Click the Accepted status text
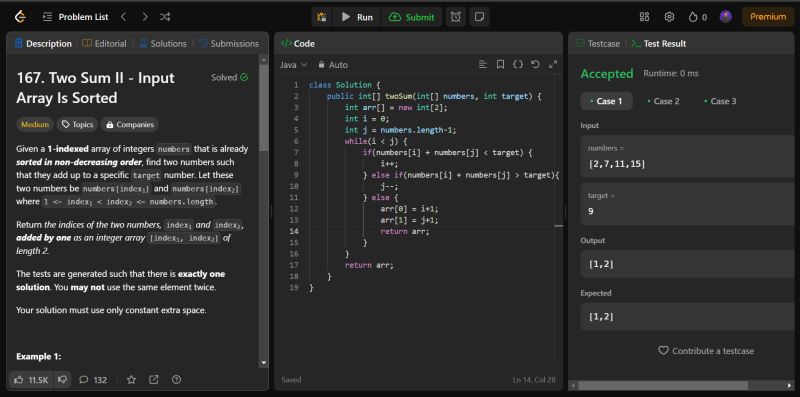Viewport: 800px width, 397px height. 607,74
